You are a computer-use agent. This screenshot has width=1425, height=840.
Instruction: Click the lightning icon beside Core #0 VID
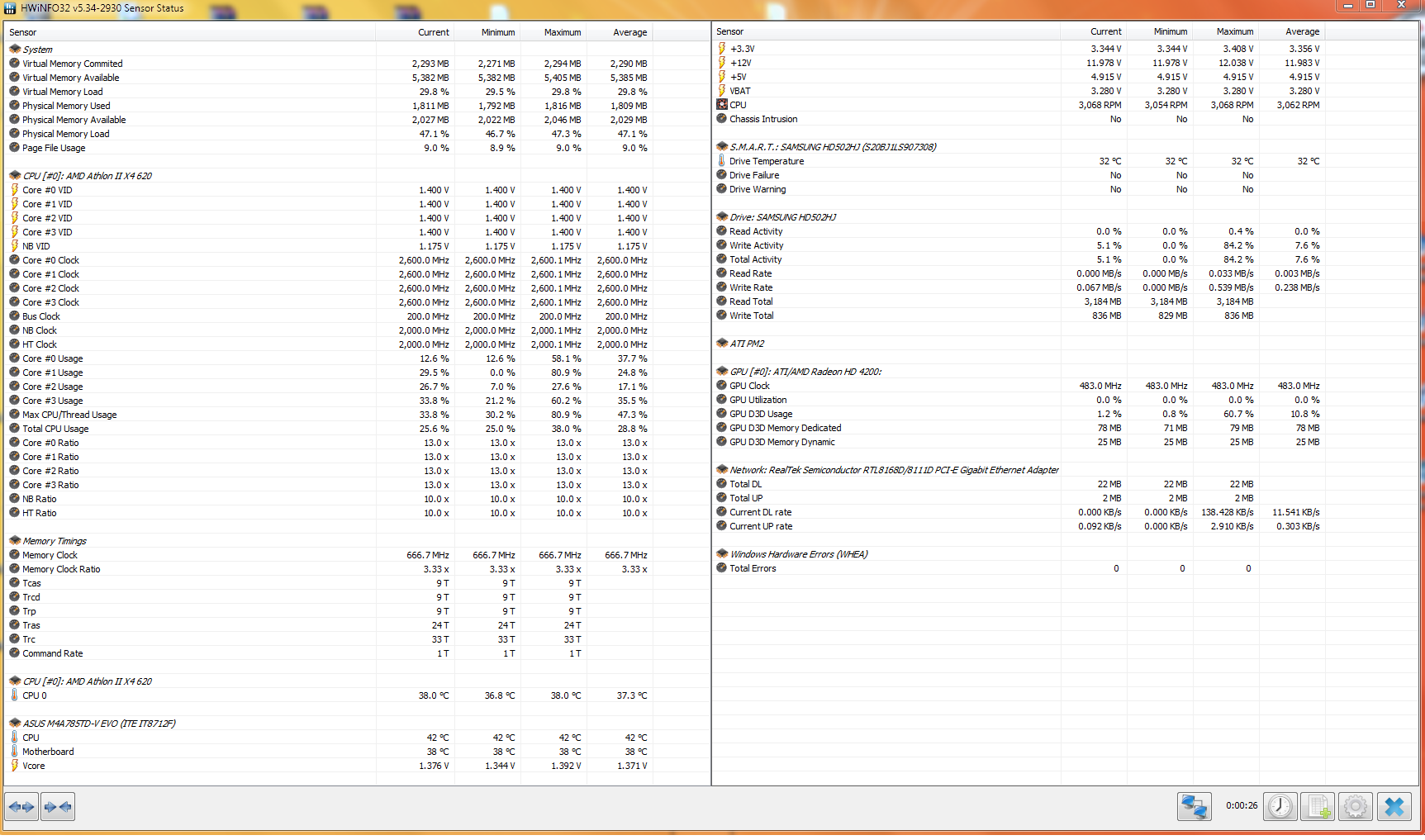point(15,190)
